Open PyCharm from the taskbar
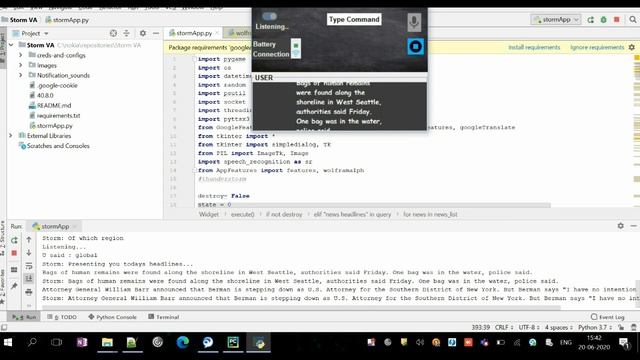The image size is (640, 360). click(233, 342)
